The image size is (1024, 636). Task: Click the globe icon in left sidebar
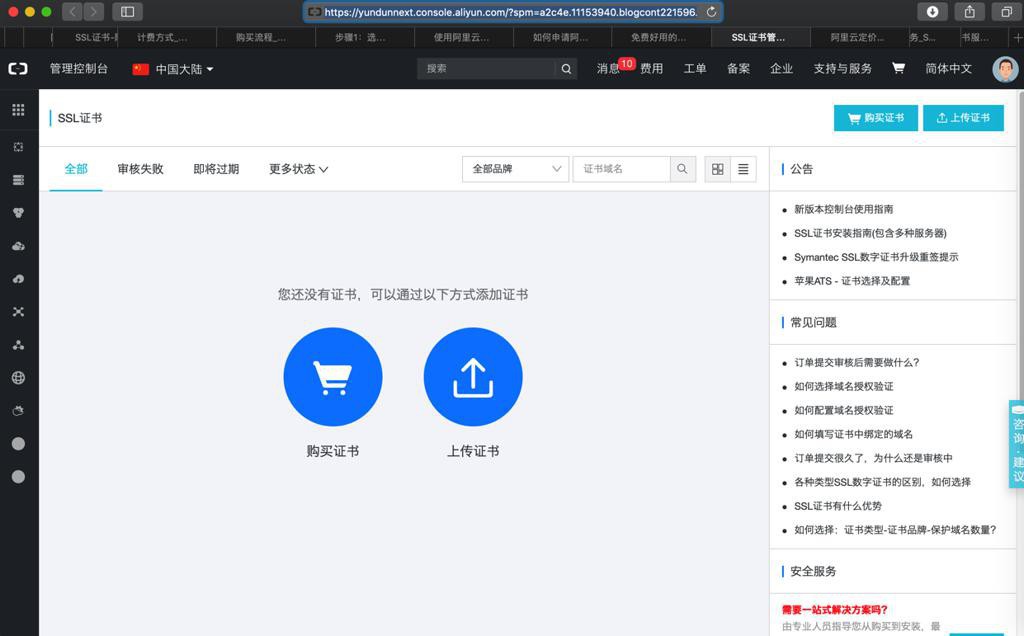pyautogui.click(x=18, y=377)
